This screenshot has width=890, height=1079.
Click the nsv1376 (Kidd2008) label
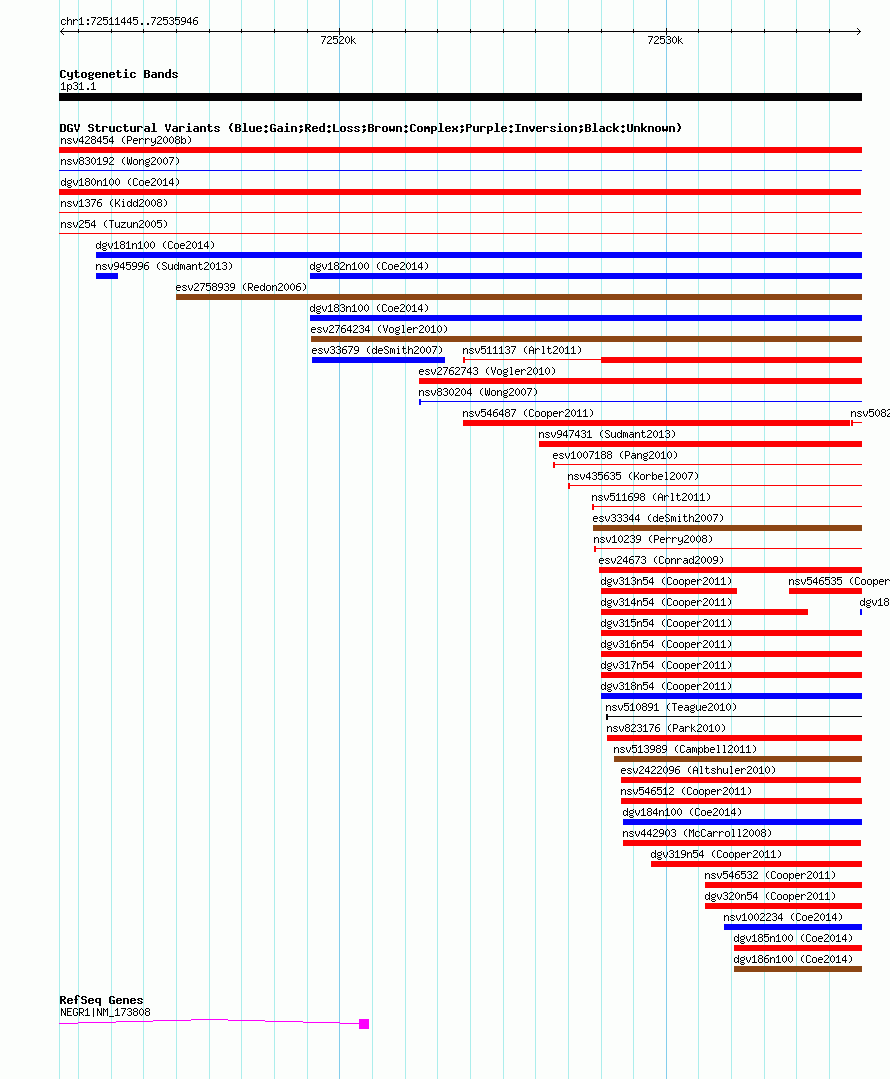(x=114, y=203)
